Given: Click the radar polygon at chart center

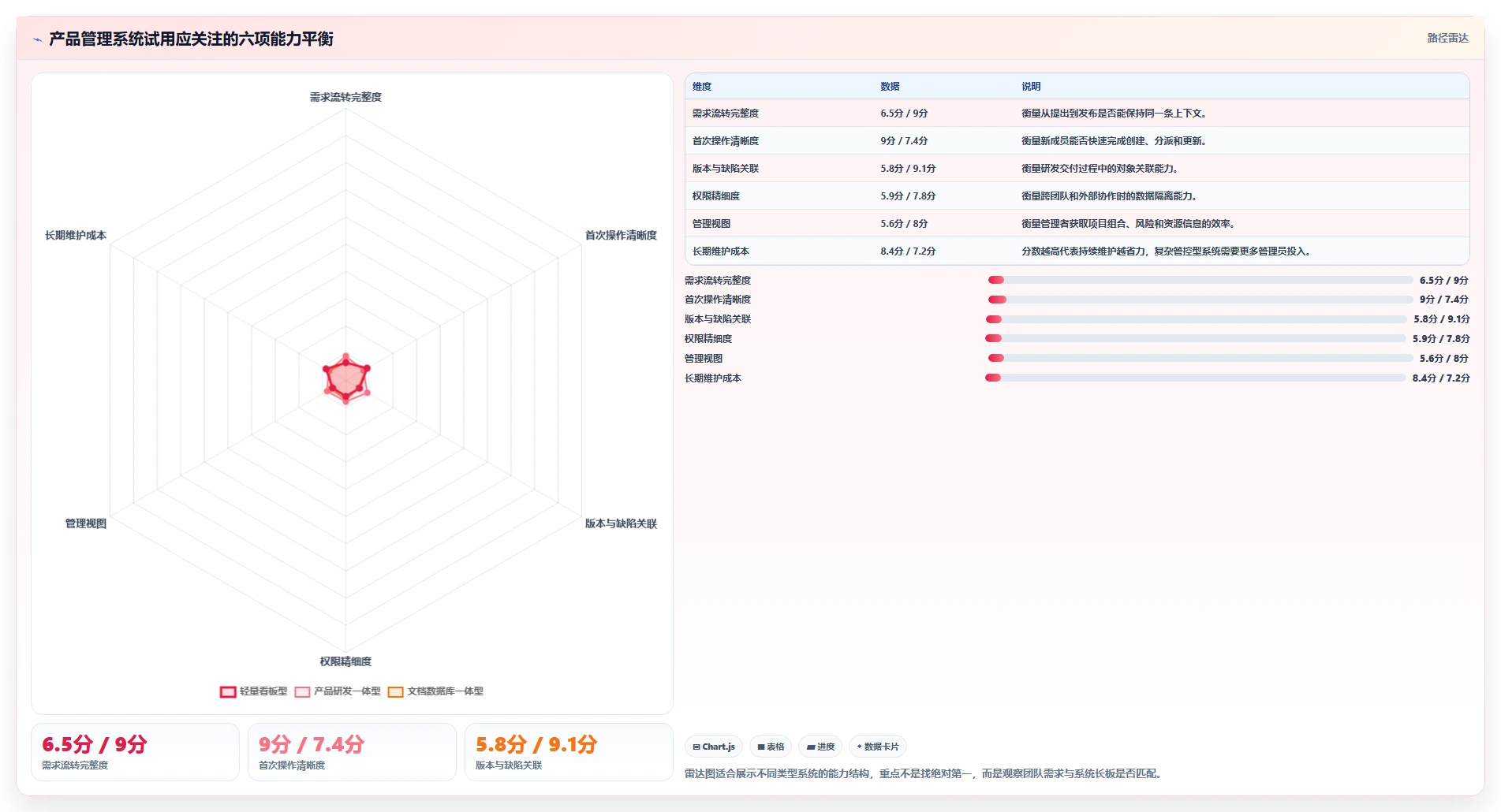Looking at the screenshot, I should pos(345,379).
